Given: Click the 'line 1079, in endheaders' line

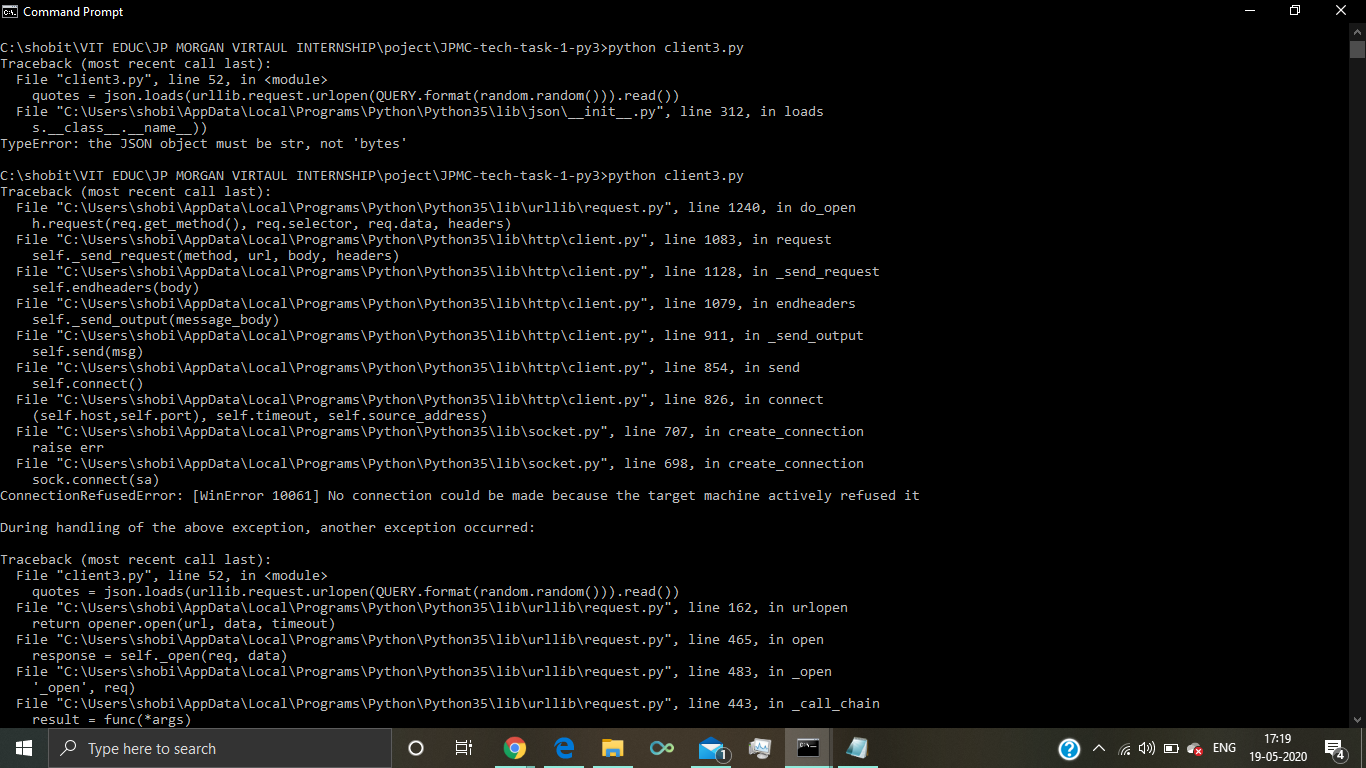Looking at the screenshot, I should pyautogui.click(x=436, y=304).
